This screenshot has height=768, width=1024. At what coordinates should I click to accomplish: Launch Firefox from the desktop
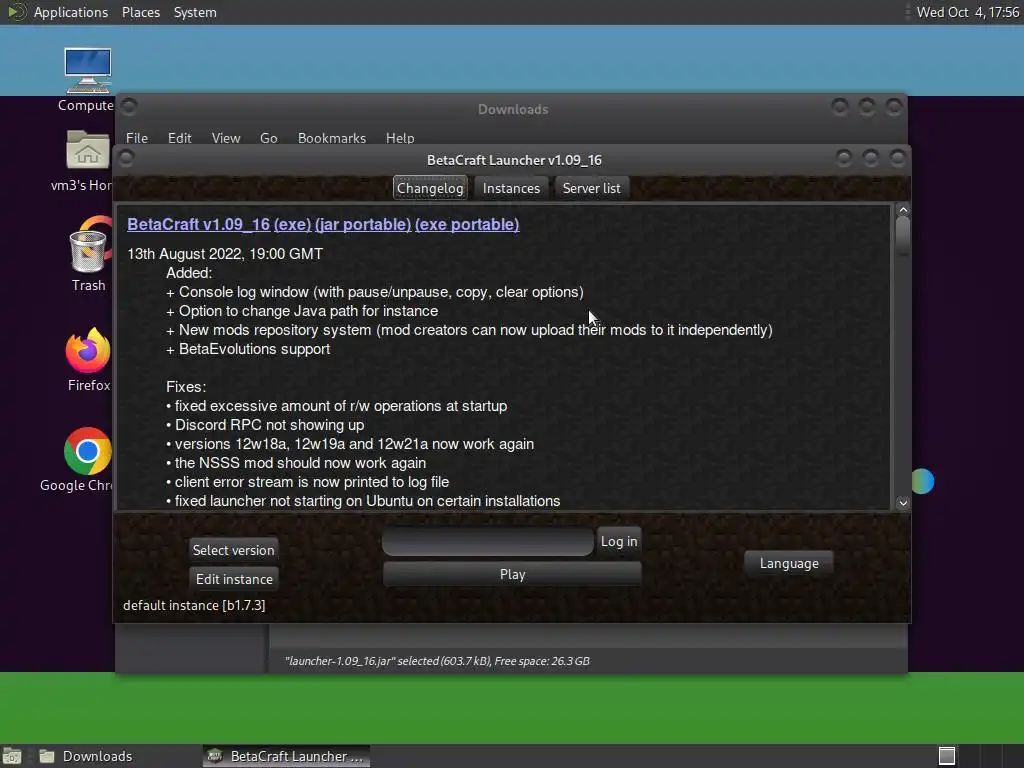pyautogui.click(x=88, y=350)
